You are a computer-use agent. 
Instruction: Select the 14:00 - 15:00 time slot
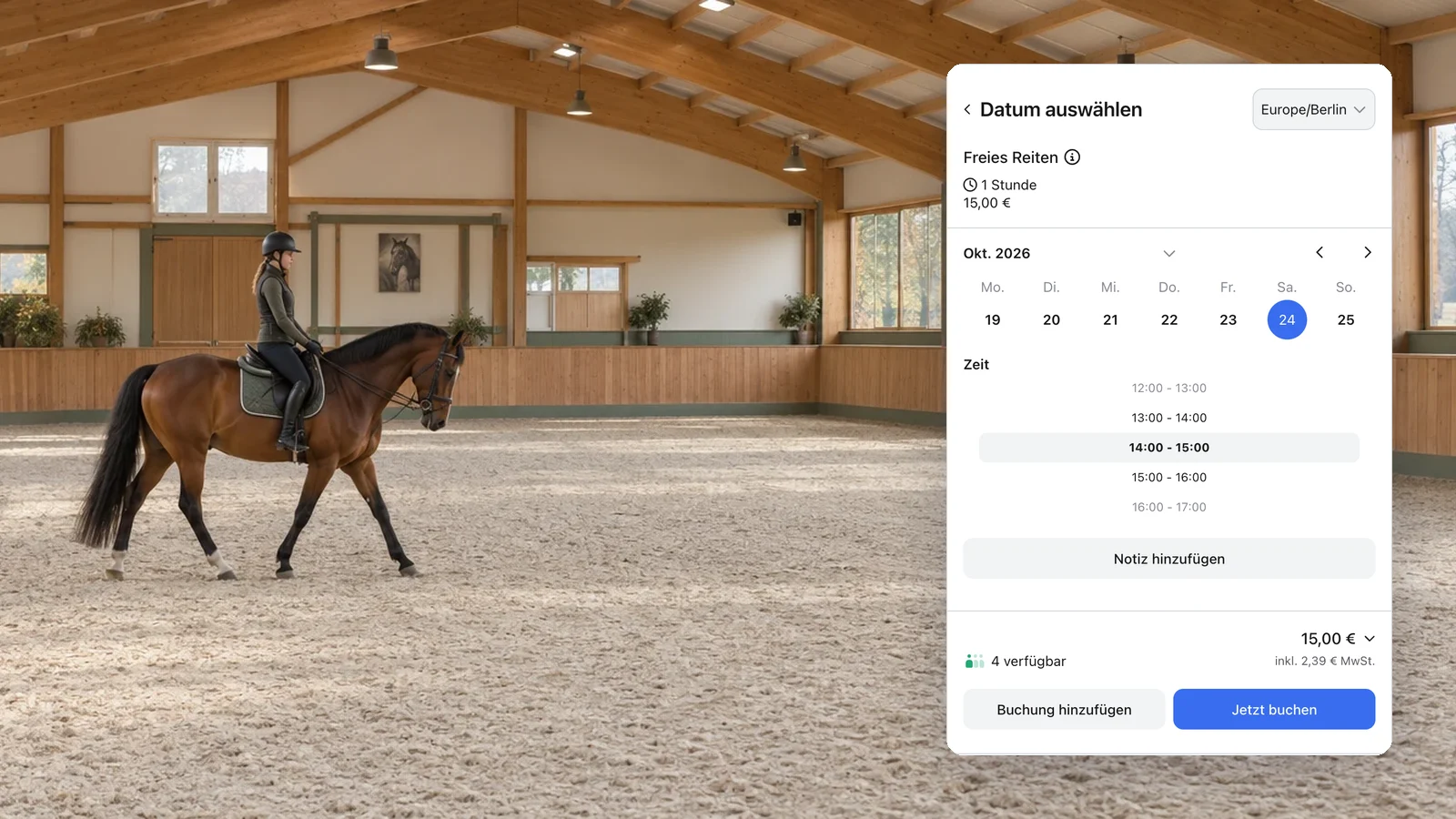pos(1169,448)
